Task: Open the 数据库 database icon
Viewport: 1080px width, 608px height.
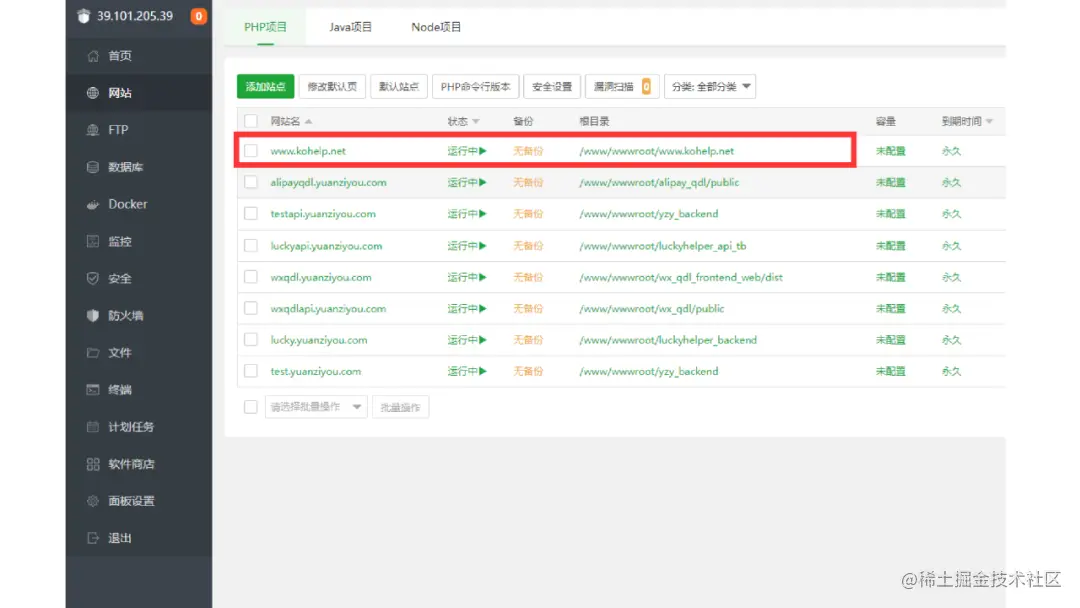Action: [93, 167]
